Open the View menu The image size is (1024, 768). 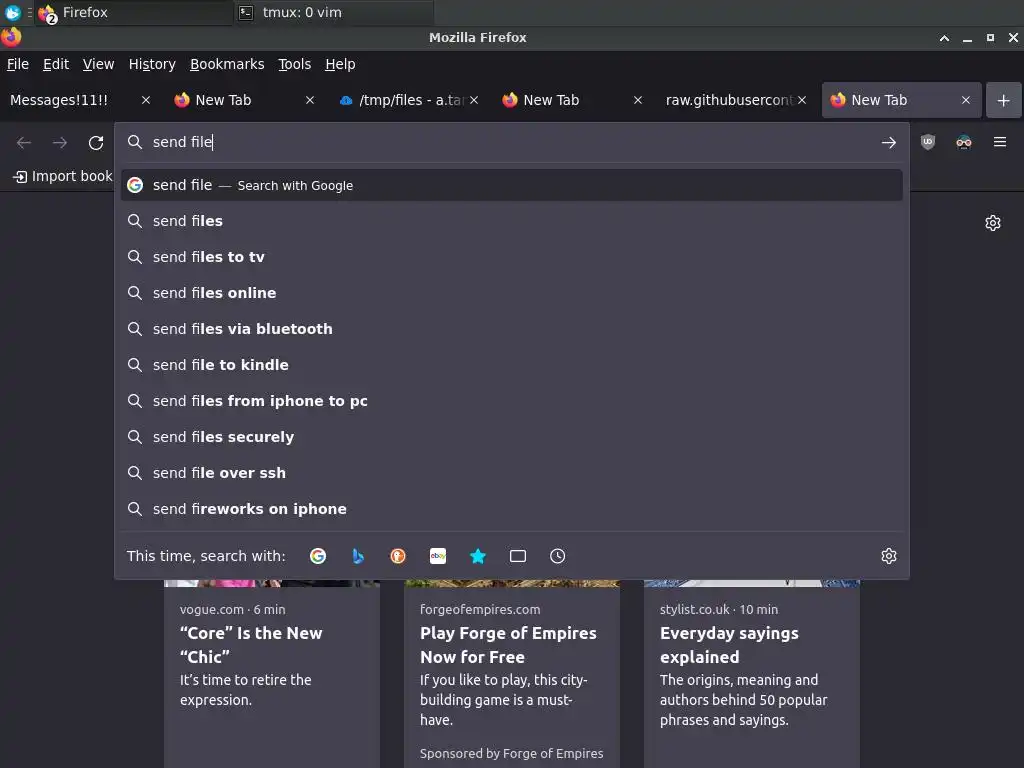pos(98,64)
